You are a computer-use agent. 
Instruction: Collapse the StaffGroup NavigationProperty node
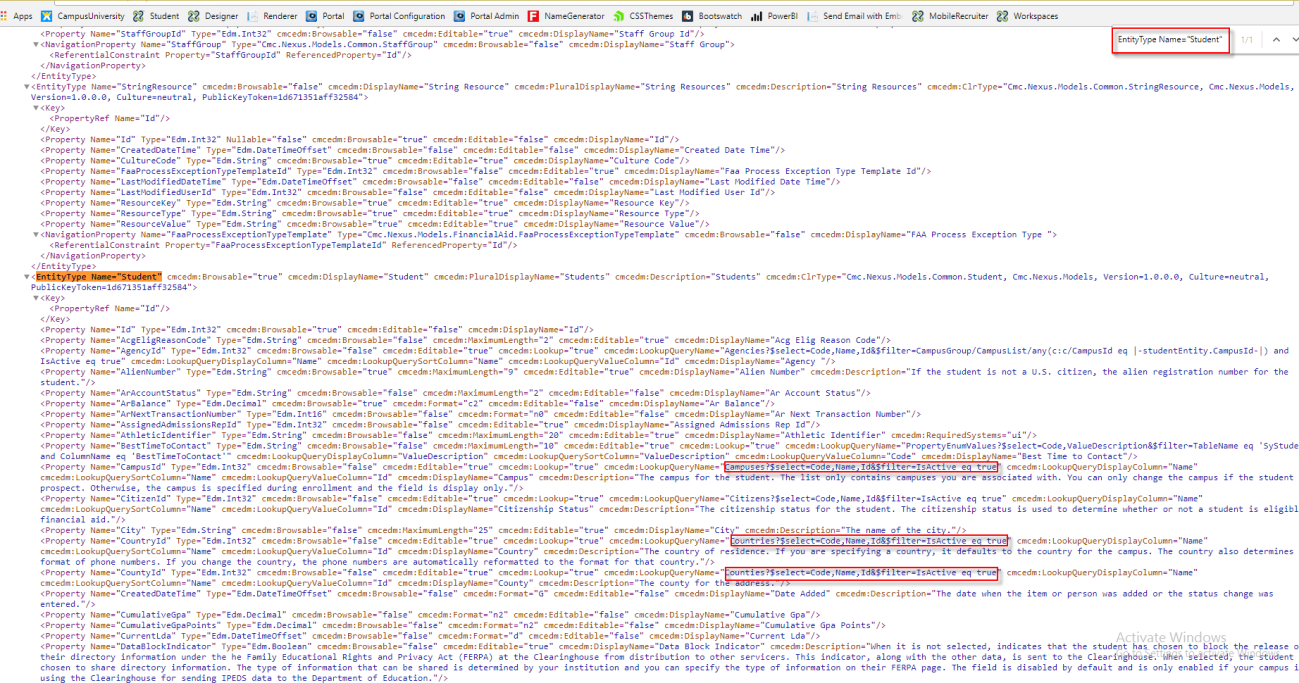(35, 45)
